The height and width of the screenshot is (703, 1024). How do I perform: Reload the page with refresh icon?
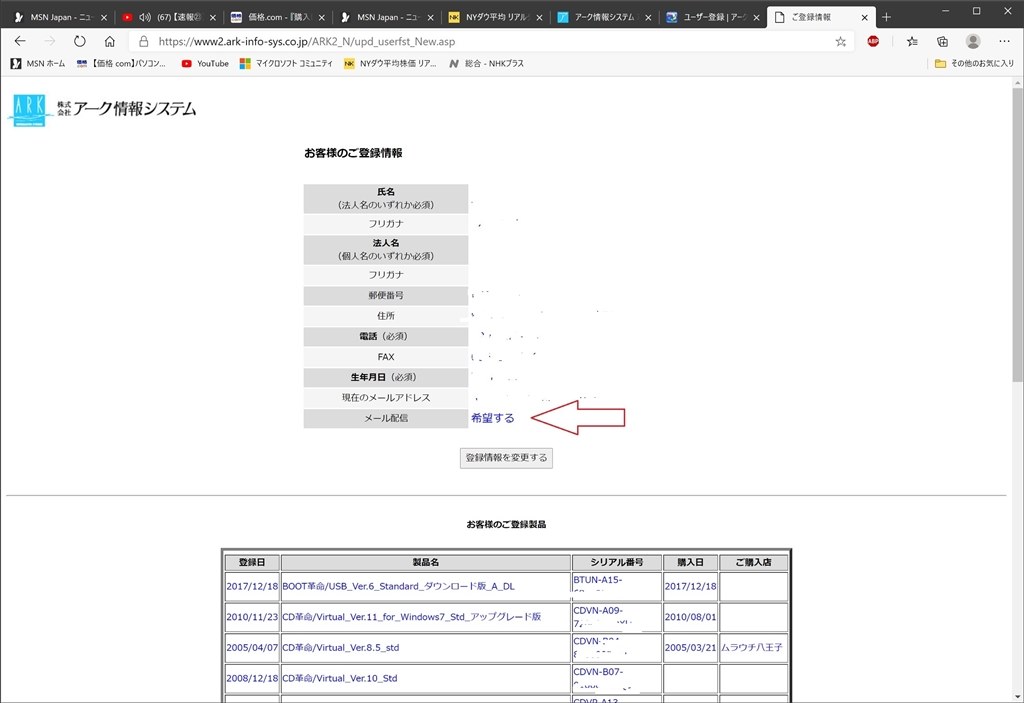(x=80, y=41)
